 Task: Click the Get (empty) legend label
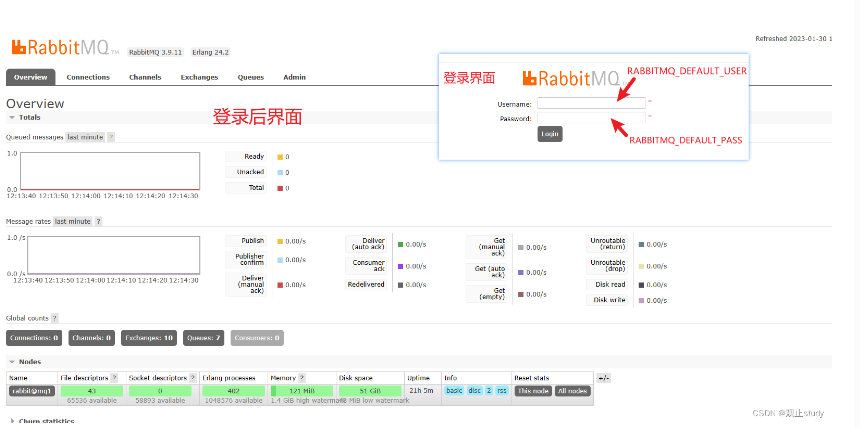click(x=486, y=294)
